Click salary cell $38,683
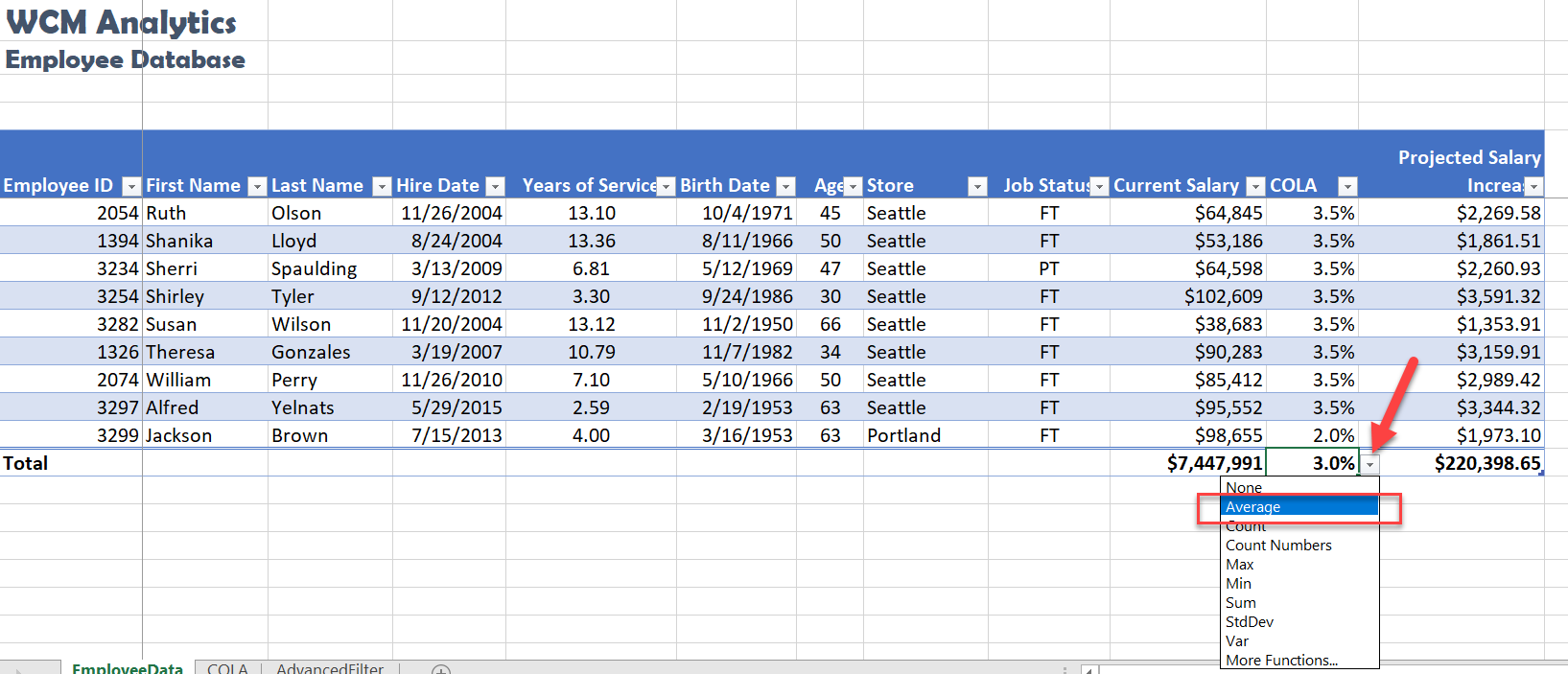 1188,324
